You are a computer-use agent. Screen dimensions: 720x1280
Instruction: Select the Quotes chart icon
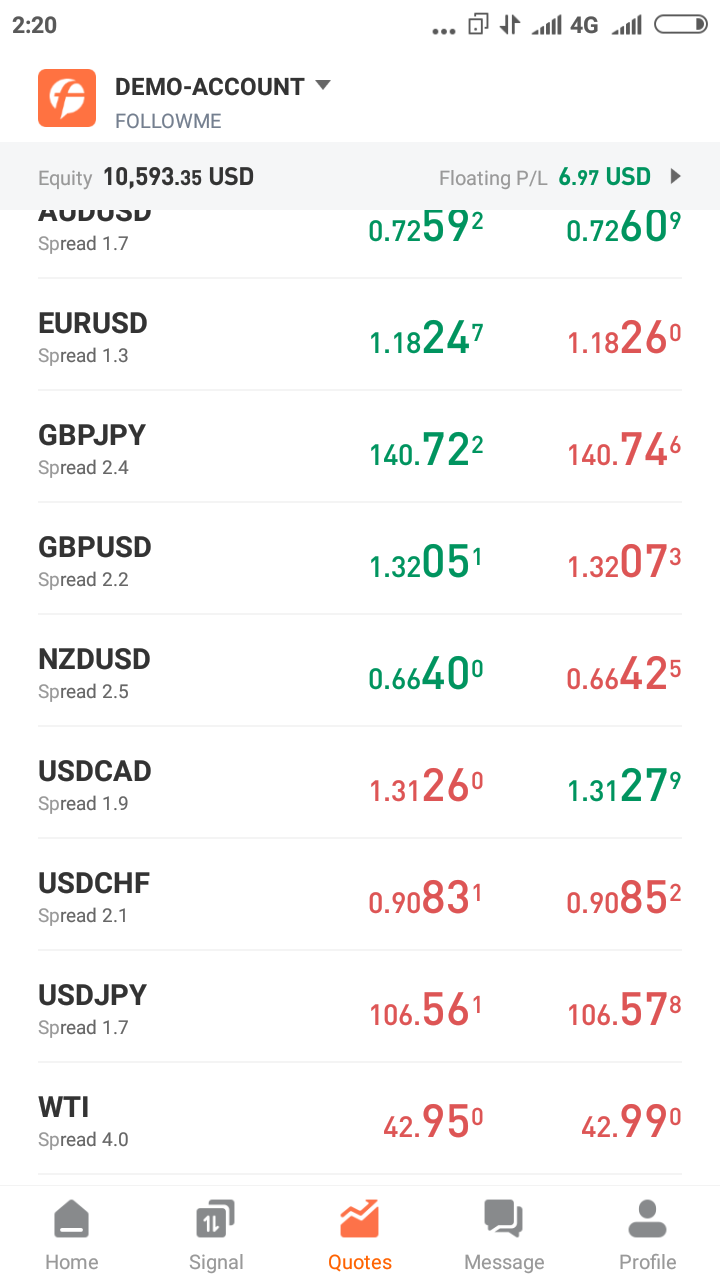[360, 1219]
